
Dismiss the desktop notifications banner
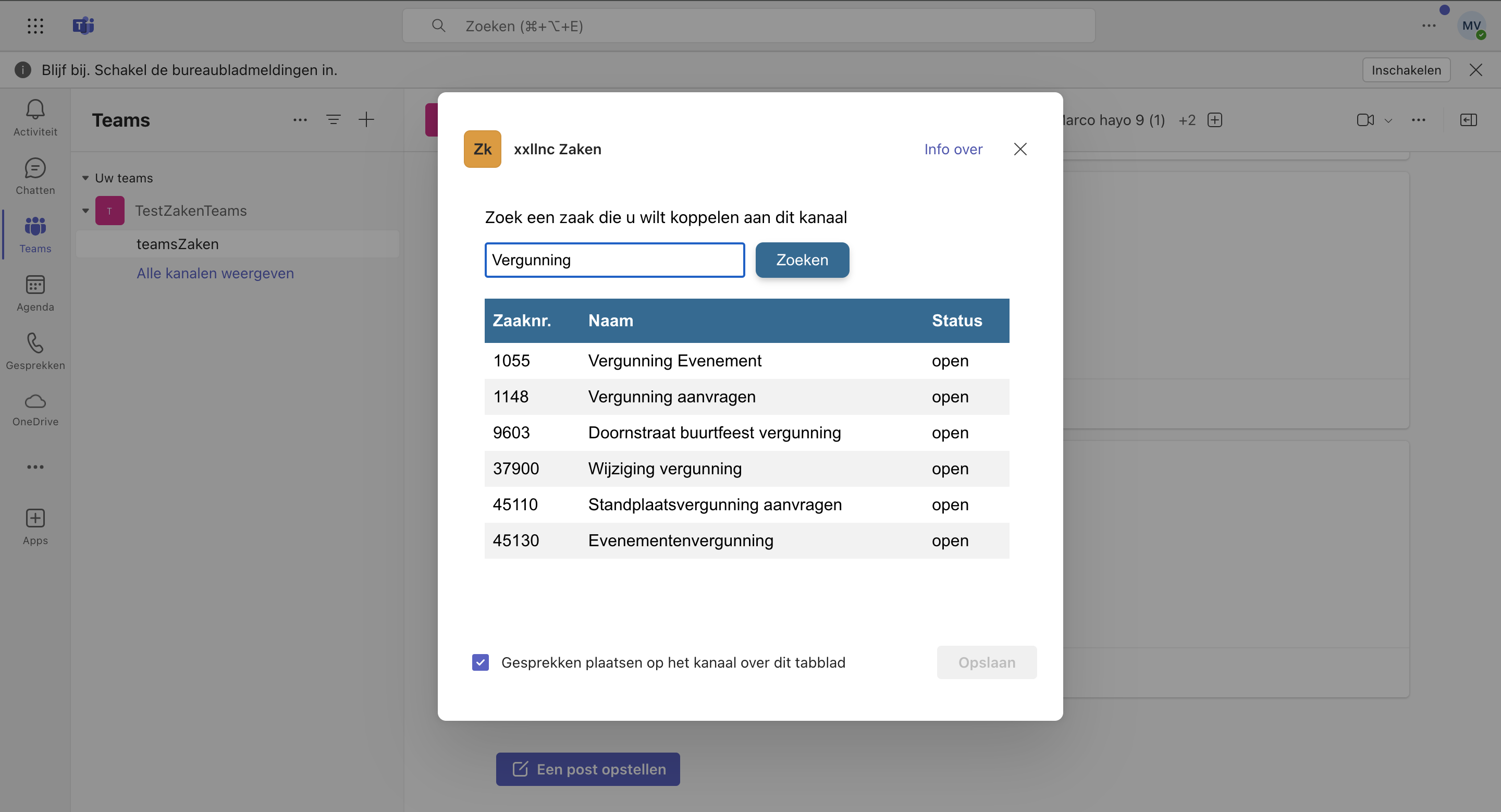[x=1476, y=70]
